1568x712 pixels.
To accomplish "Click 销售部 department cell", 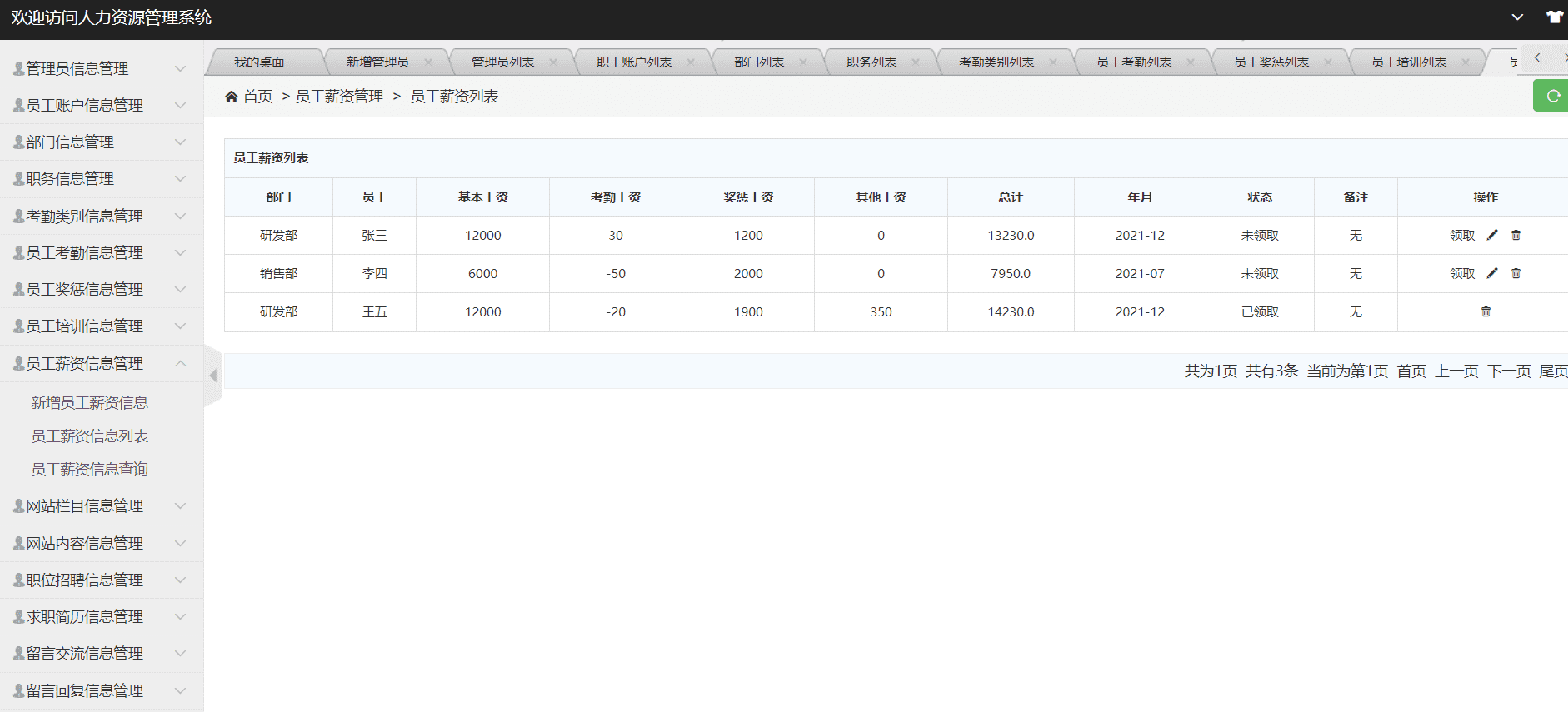I will (x=278, y=273).
